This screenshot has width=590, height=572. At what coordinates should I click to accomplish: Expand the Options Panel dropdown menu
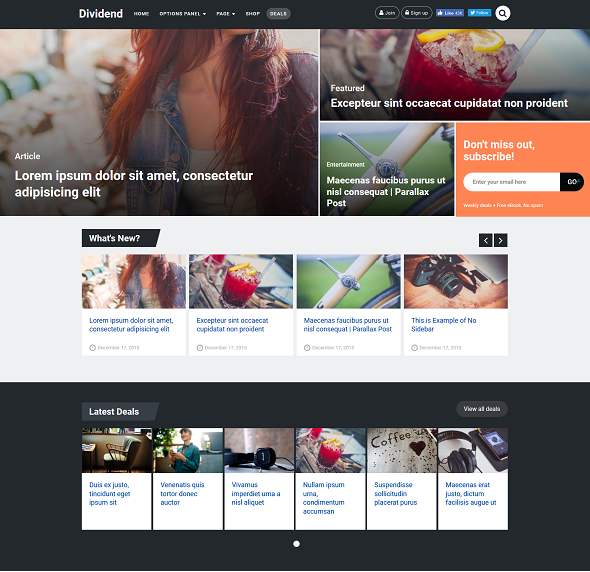click(x=182, y=14)
